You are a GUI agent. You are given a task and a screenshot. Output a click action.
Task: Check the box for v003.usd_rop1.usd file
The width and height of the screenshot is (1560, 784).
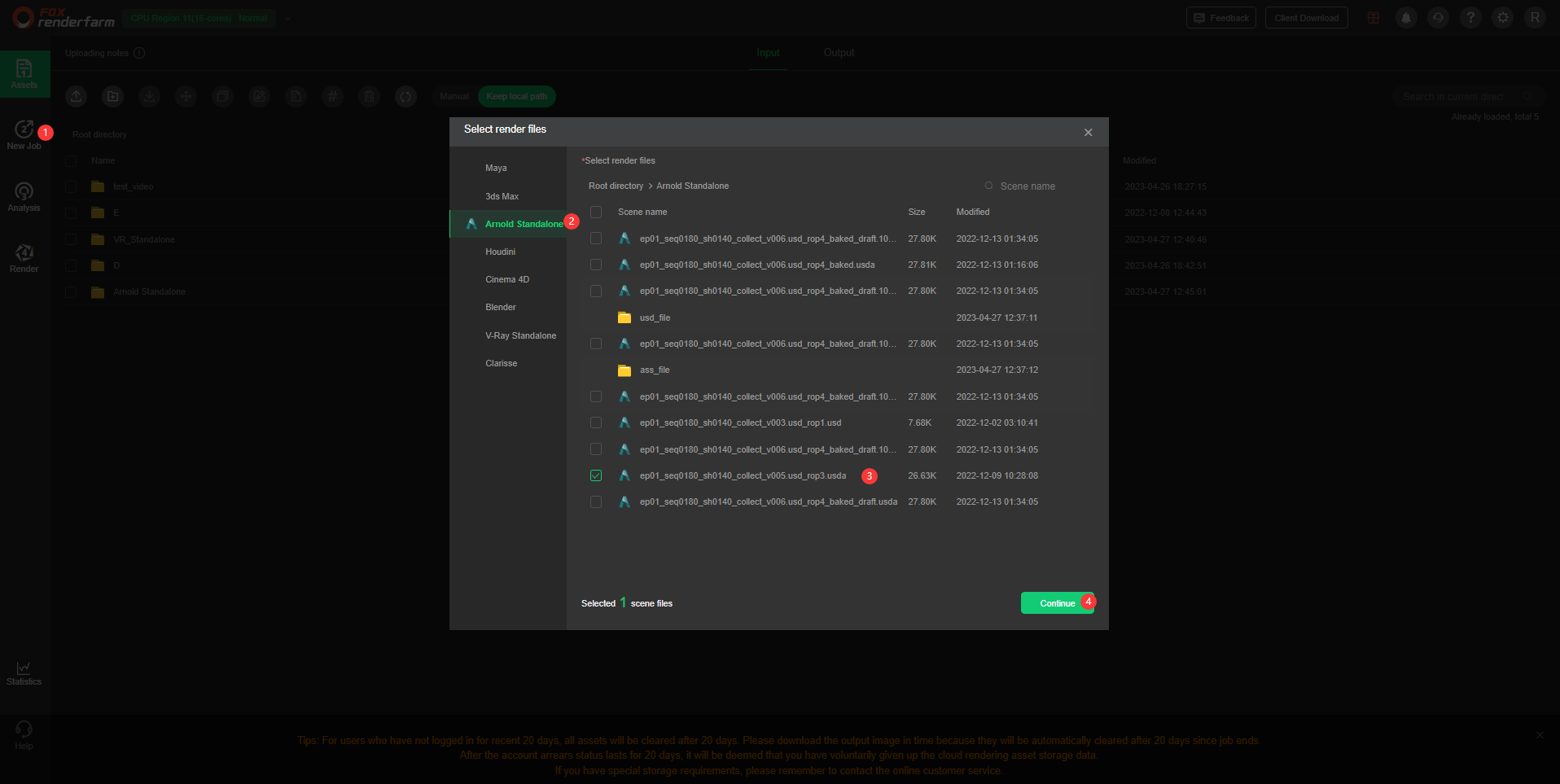[x=596, y=423]
